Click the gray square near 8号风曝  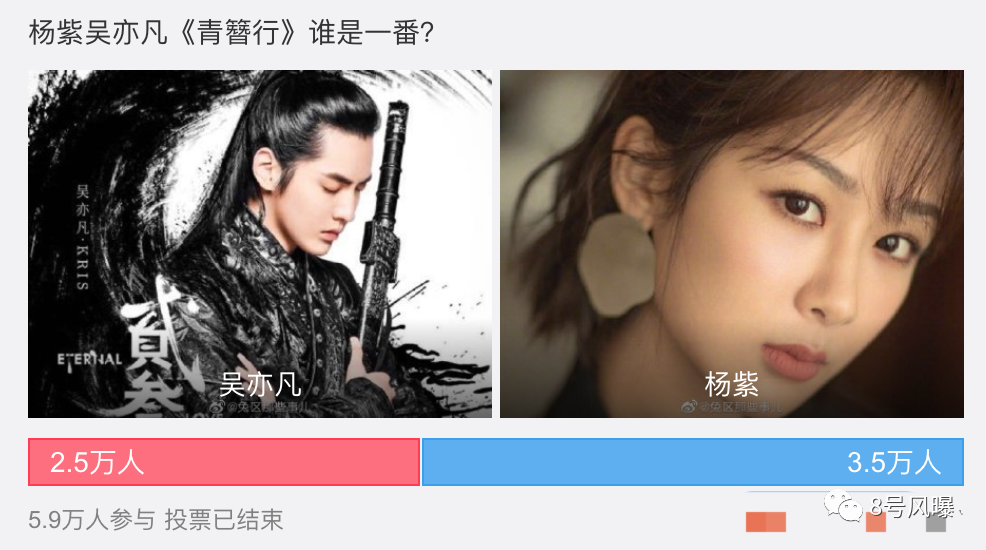(936, 522)
